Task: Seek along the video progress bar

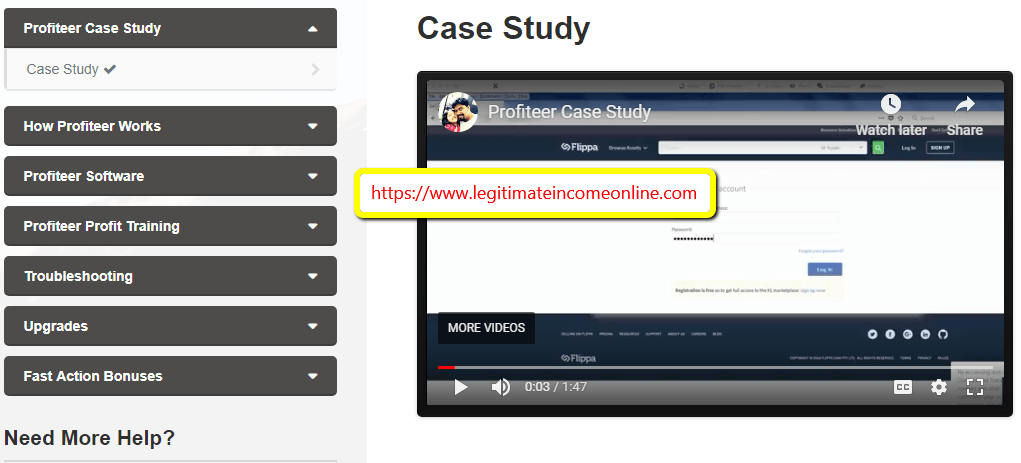Action: pos(715,368)
